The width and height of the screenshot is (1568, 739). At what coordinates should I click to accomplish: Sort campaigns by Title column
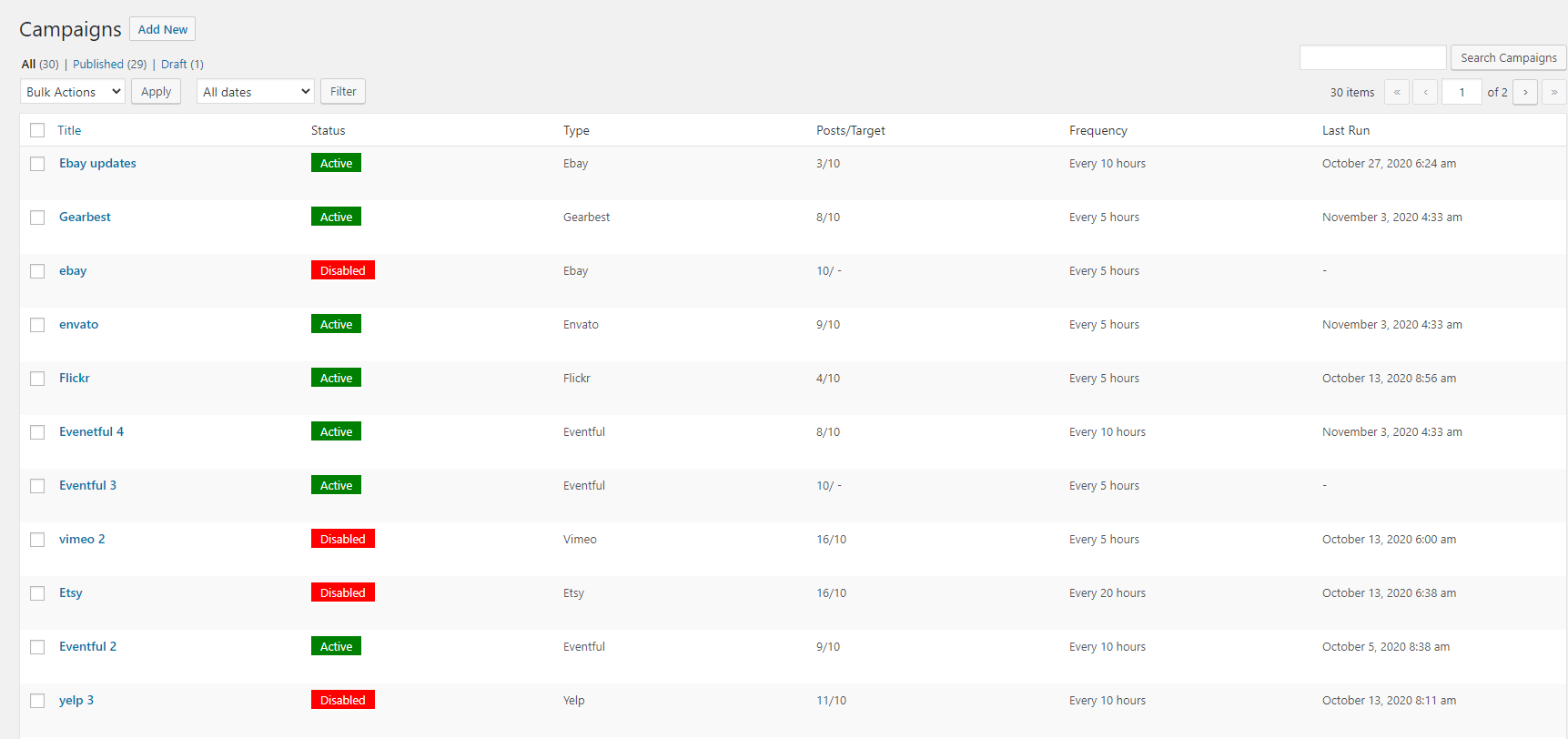pyautogui.click(x=69, y=130)
